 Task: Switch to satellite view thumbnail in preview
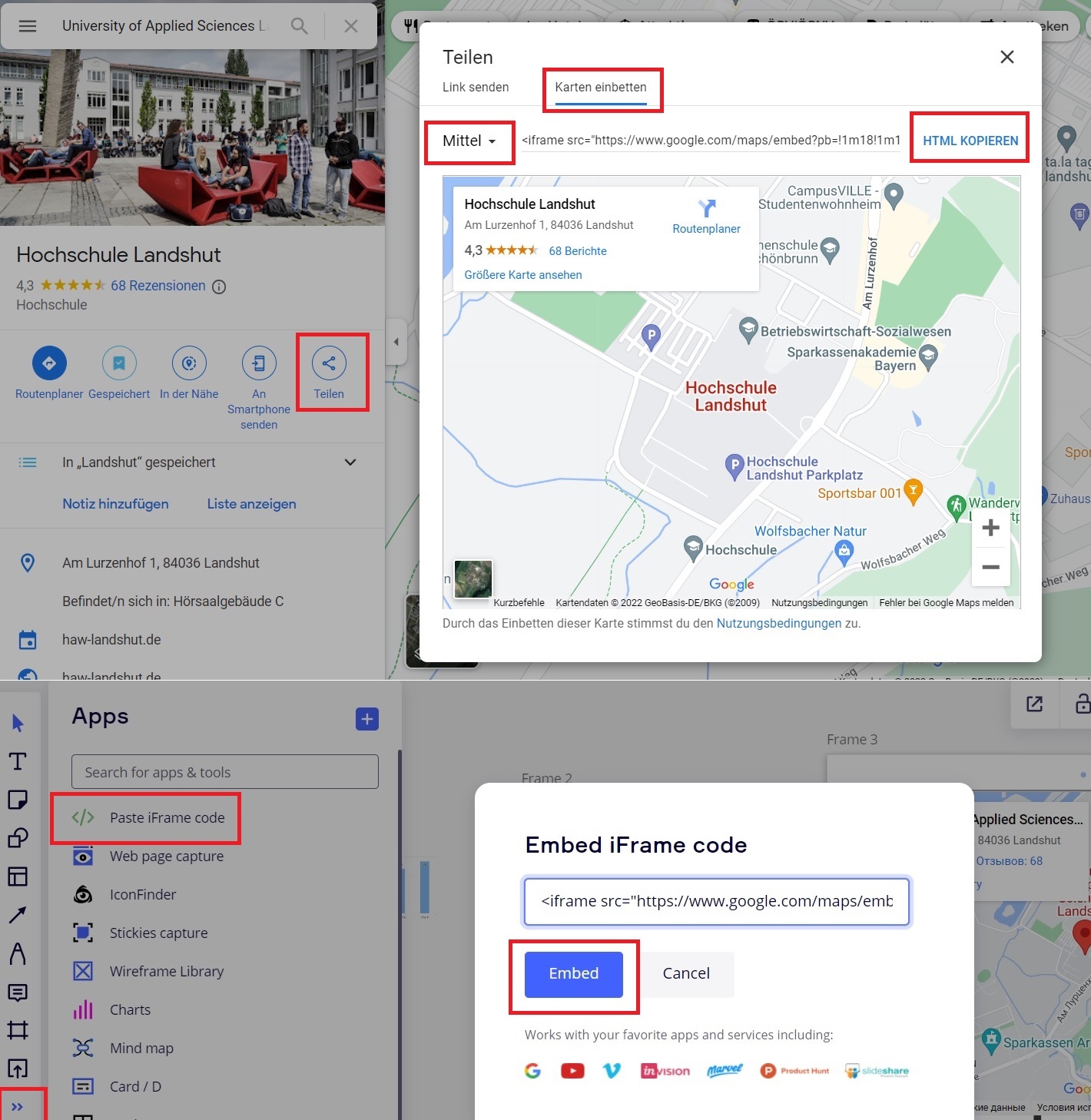tap(473, 578)
